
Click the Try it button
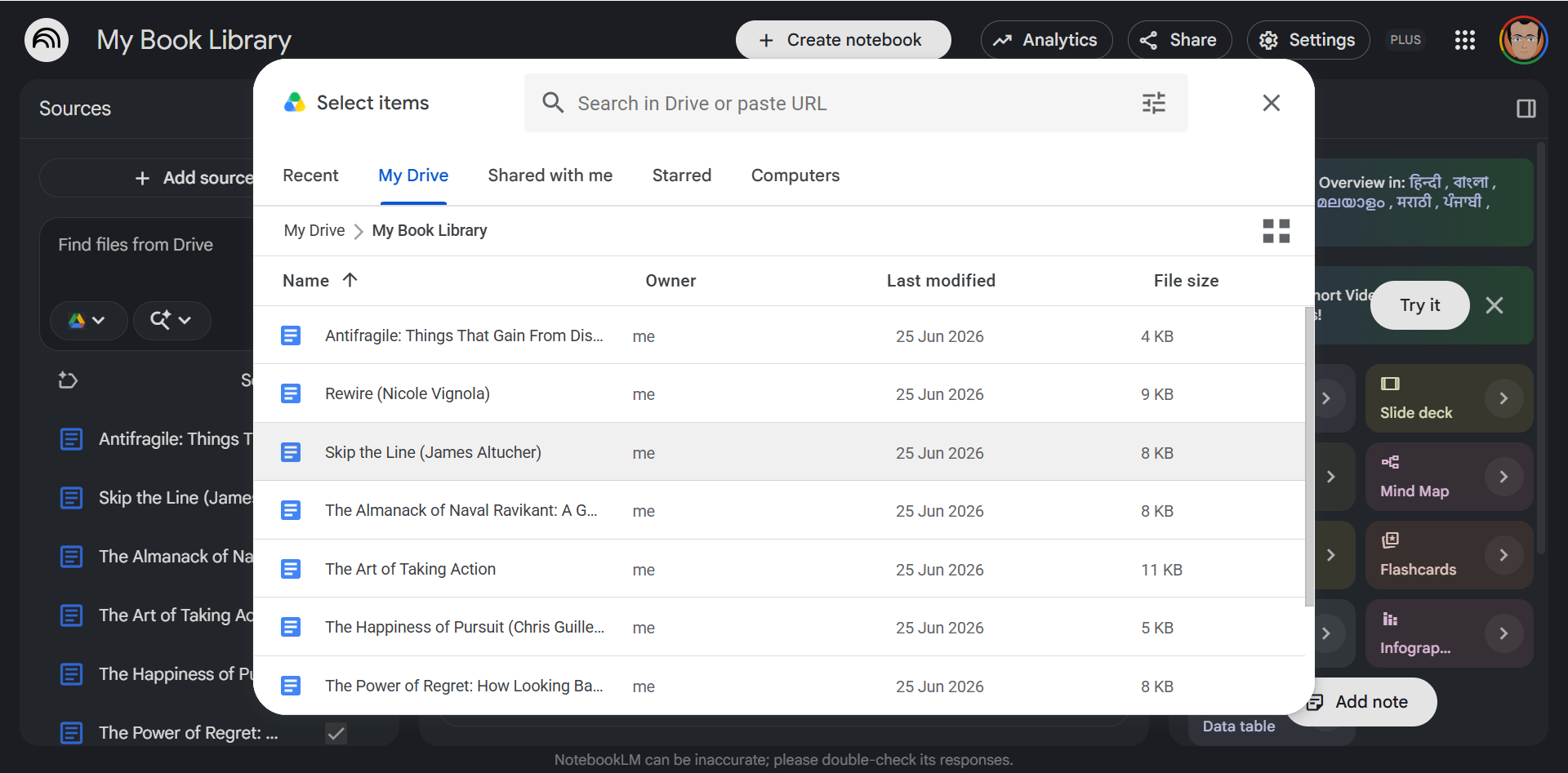coord(1419,305)
